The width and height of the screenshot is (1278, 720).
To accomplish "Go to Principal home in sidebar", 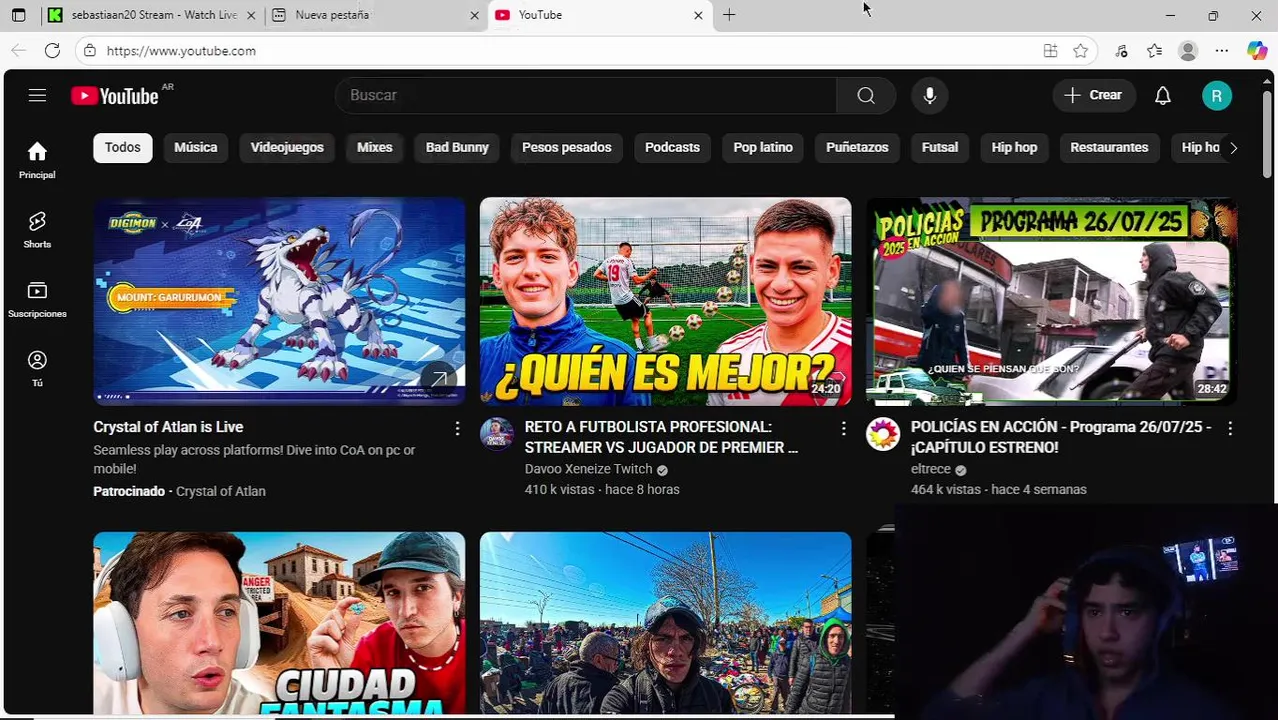I will 37,160.
